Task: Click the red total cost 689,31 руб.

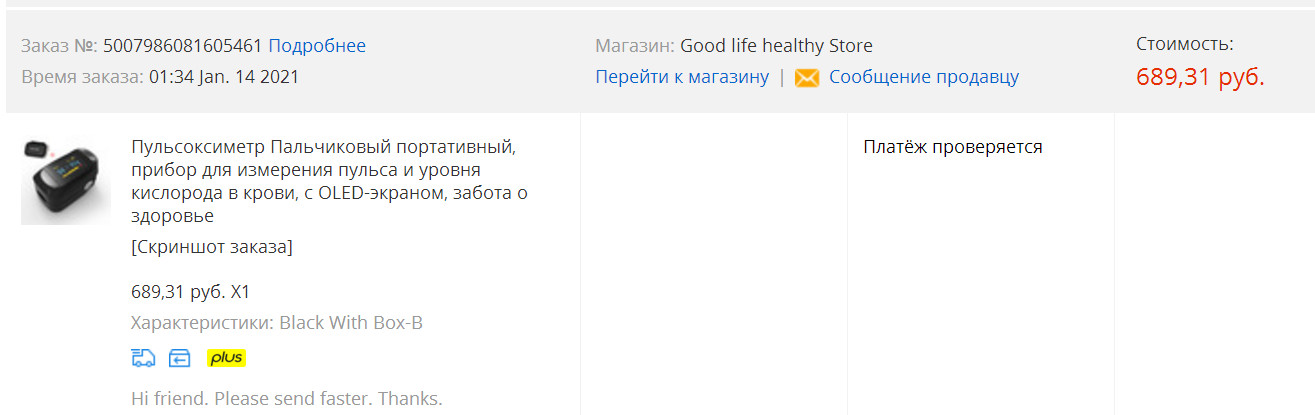Action: pyautogui.click(x=1200, y=78)
